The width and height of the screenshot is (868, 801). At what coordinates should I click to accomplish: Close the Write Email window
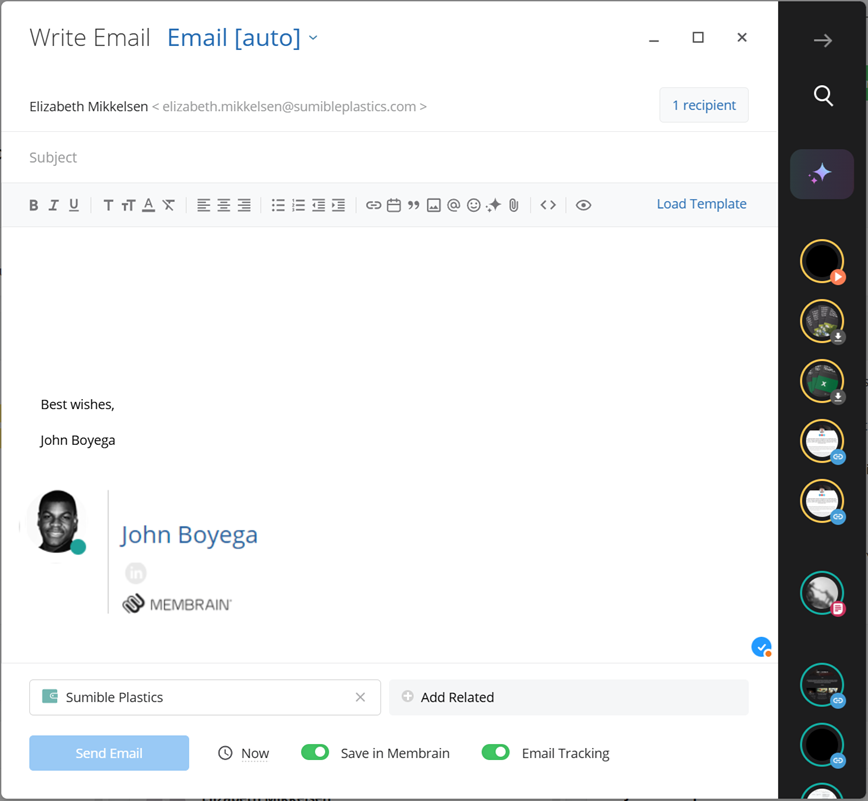pyautogui.click(x=742, y=38)
